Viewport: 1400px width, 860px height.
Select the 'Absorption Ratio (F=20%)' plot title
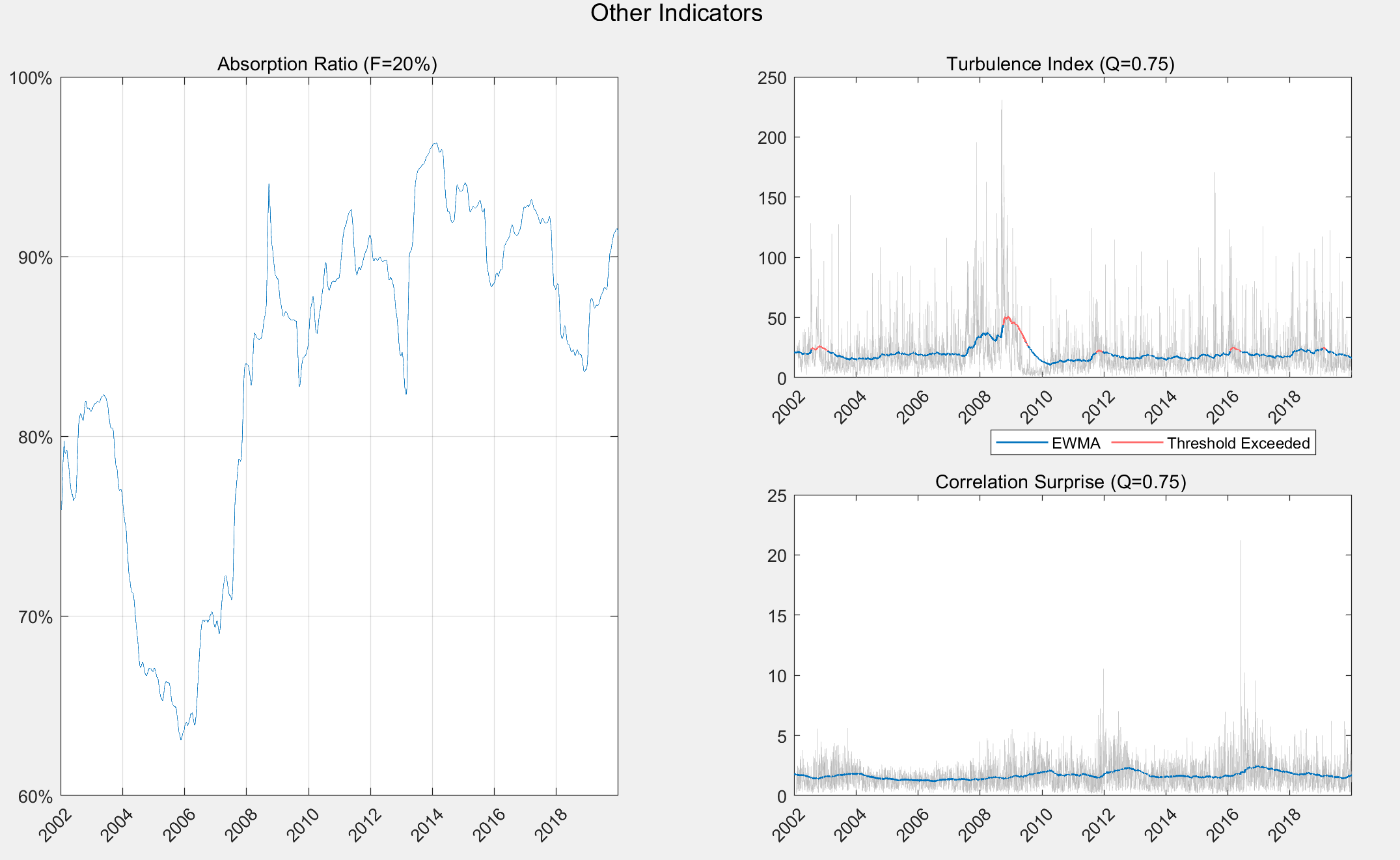(x=327, y=64)
